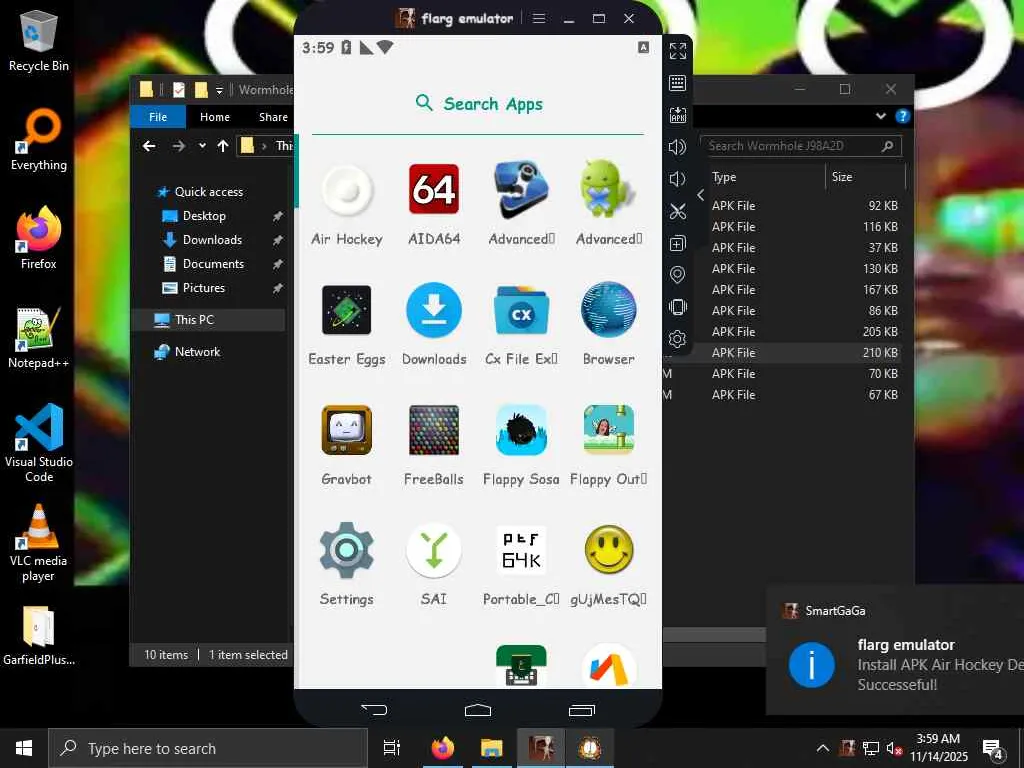Screen dimensions: 1024x768
Task: Open the emulator keyboard mapping icon
Action: click(x=678, y=83)
